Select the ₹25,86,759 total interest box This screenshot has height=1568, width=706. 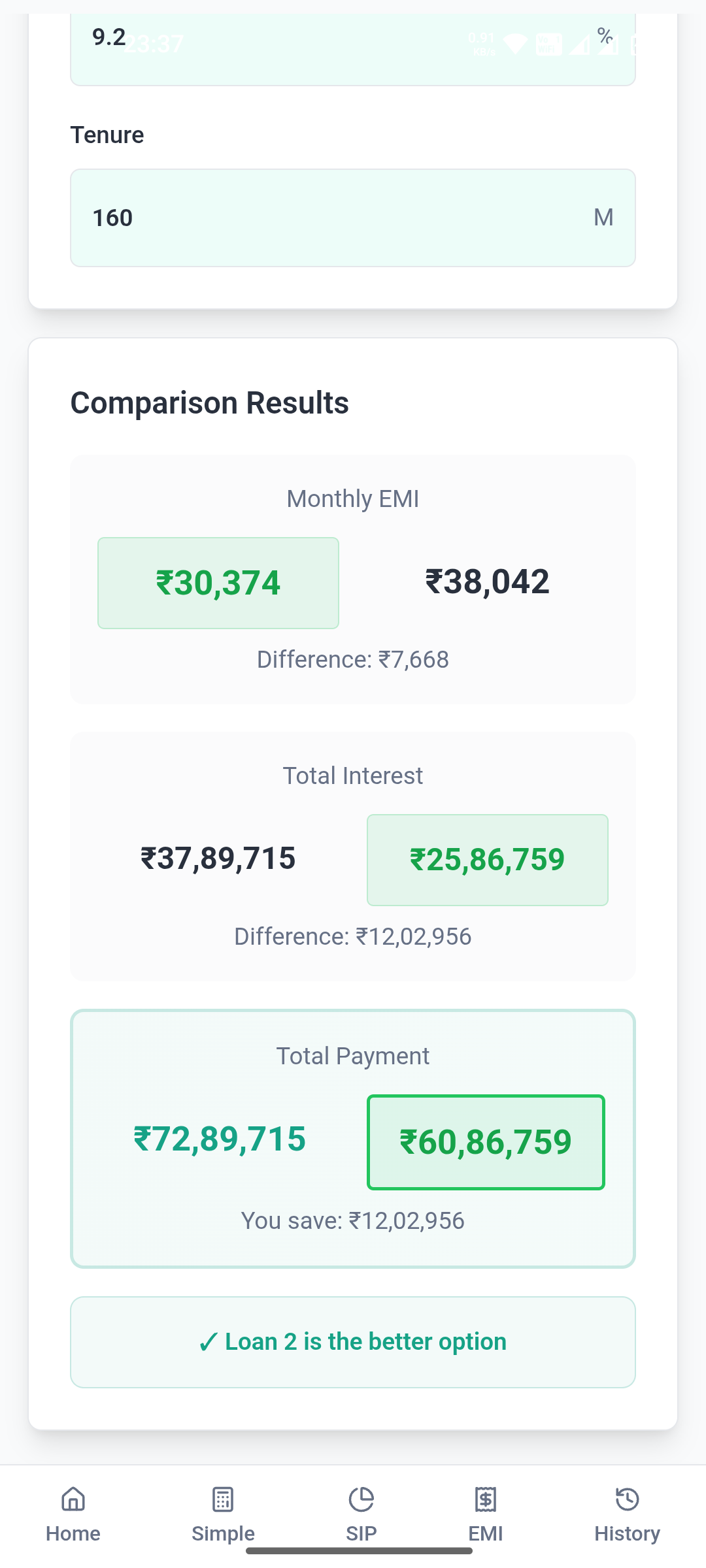coord(487,860)
